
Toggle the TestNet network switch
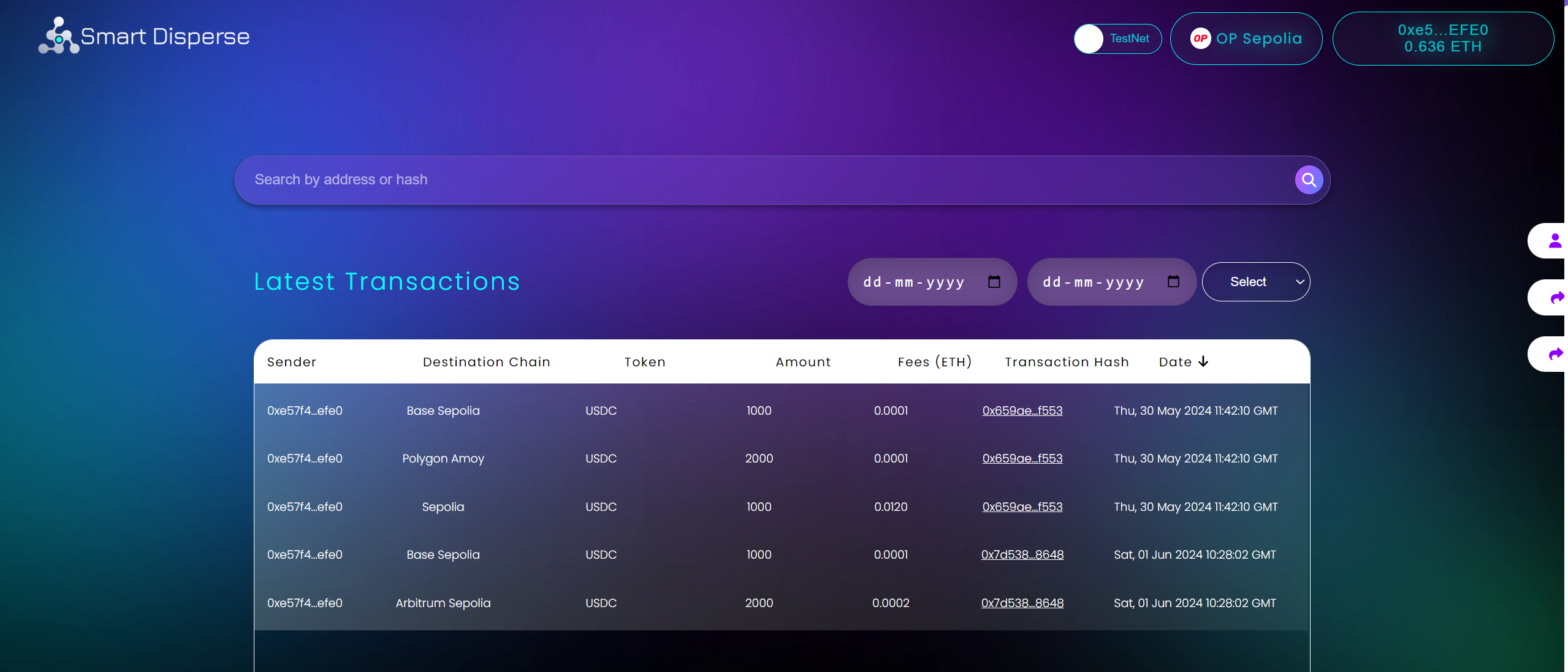pos(1117,39)
